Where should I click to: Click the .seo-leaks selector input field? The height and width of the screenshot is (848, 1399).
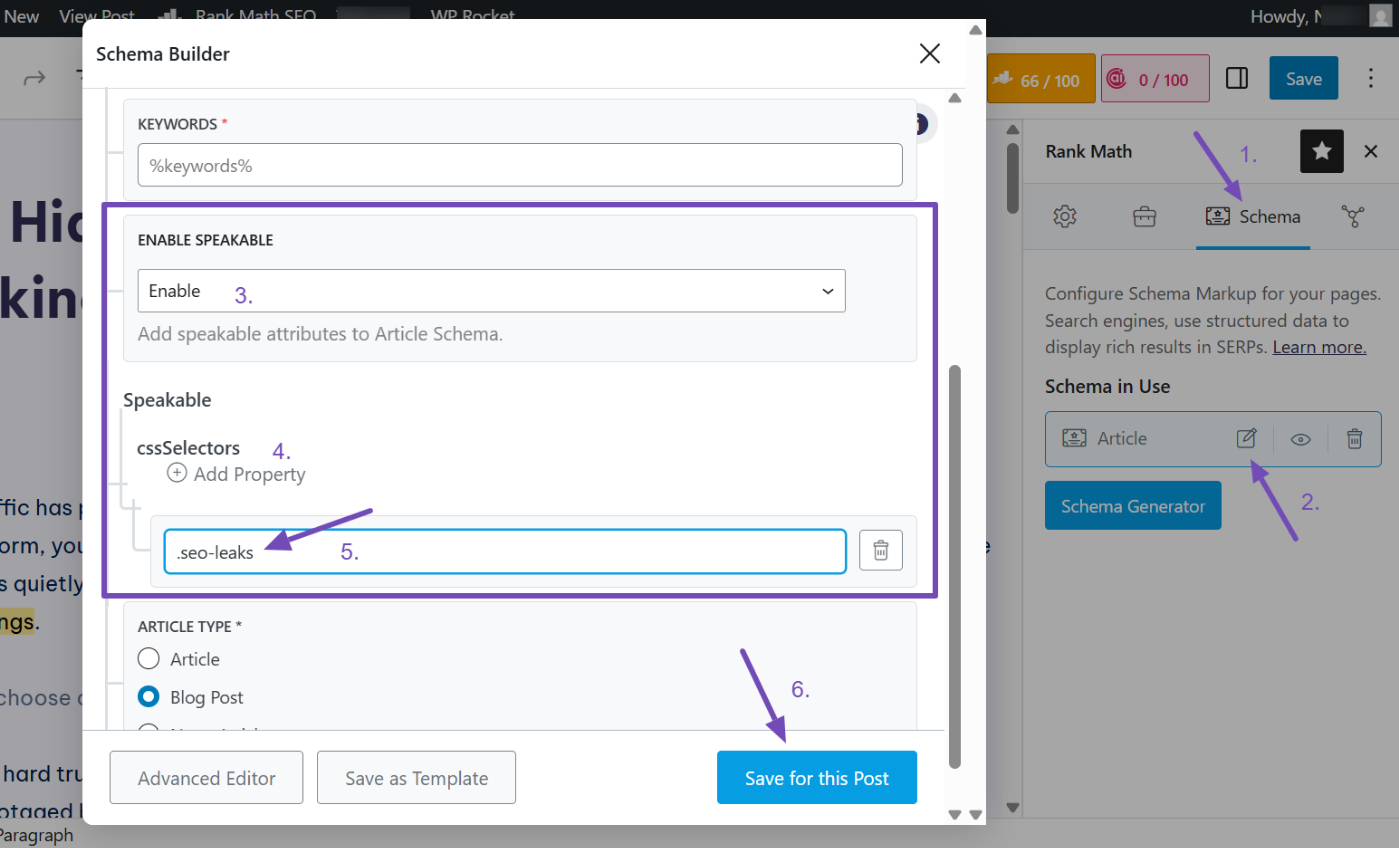[505, 551]
